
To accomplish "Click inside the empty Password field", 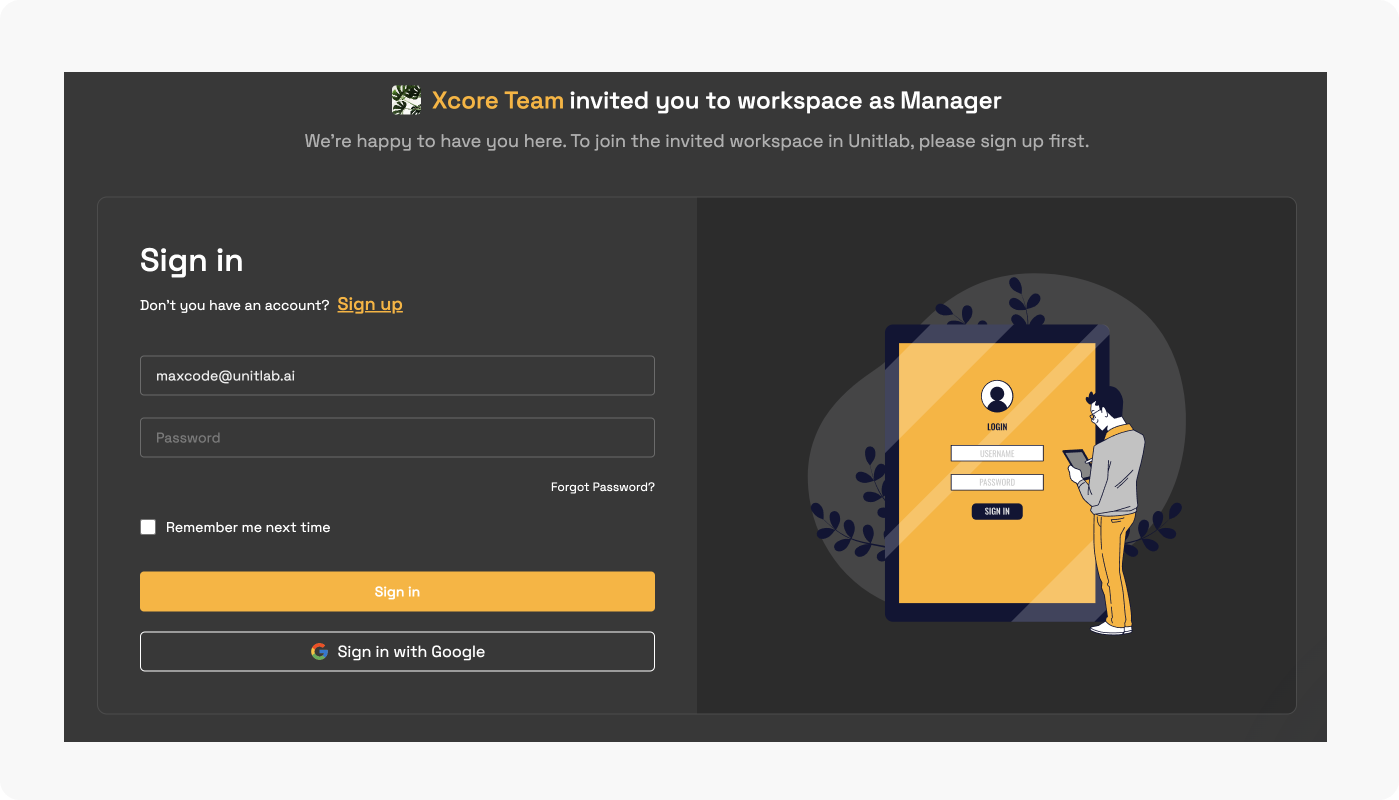I will (x=397, y=437).
